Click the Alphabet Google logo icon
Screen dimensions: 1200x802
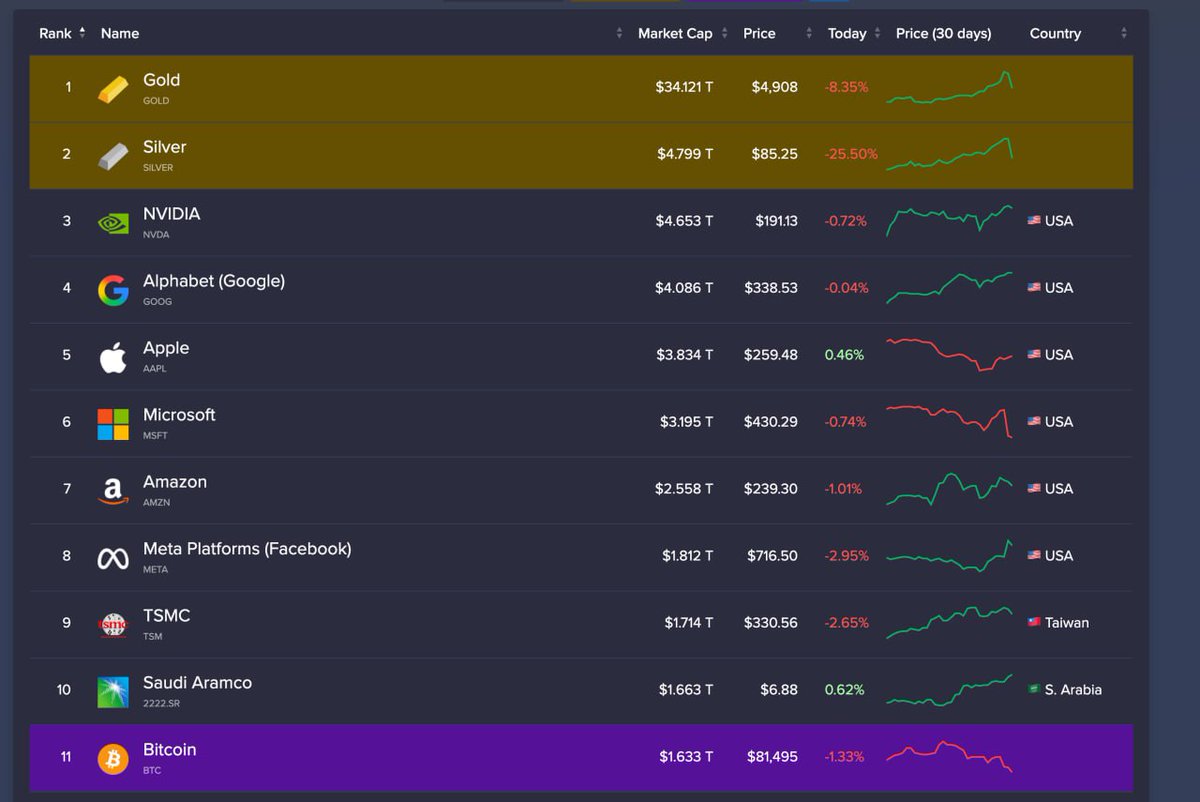tap(113, 290)
